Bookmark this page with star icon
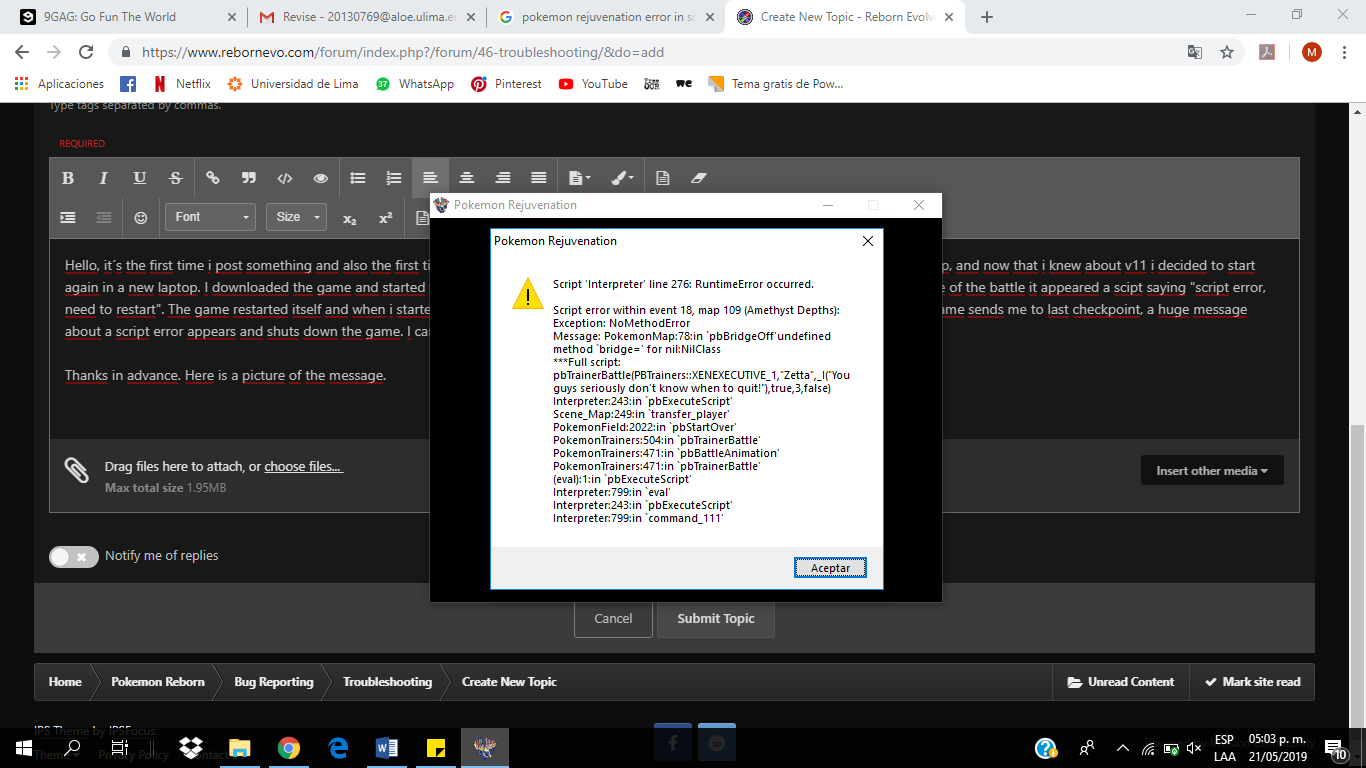The image size is (1366, 768). pyautogui.click(x=1227, y=53)
